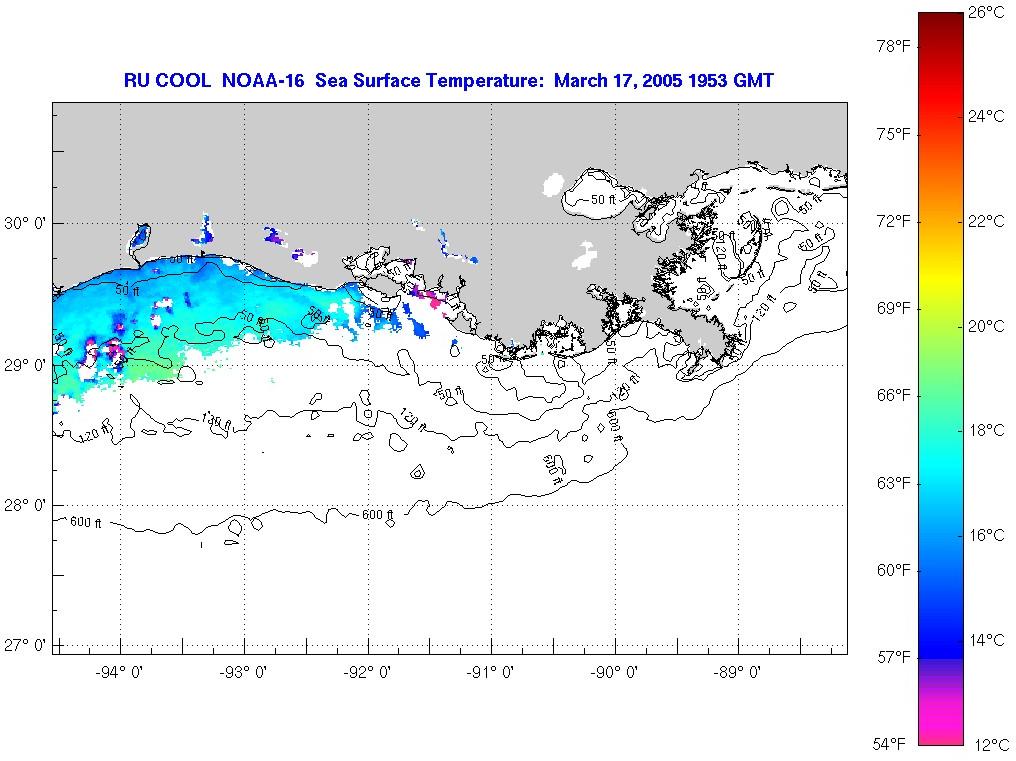Click the 28° 0' latitude label
The height and width of the screenshot is (761, 1016).
[25, 505]
